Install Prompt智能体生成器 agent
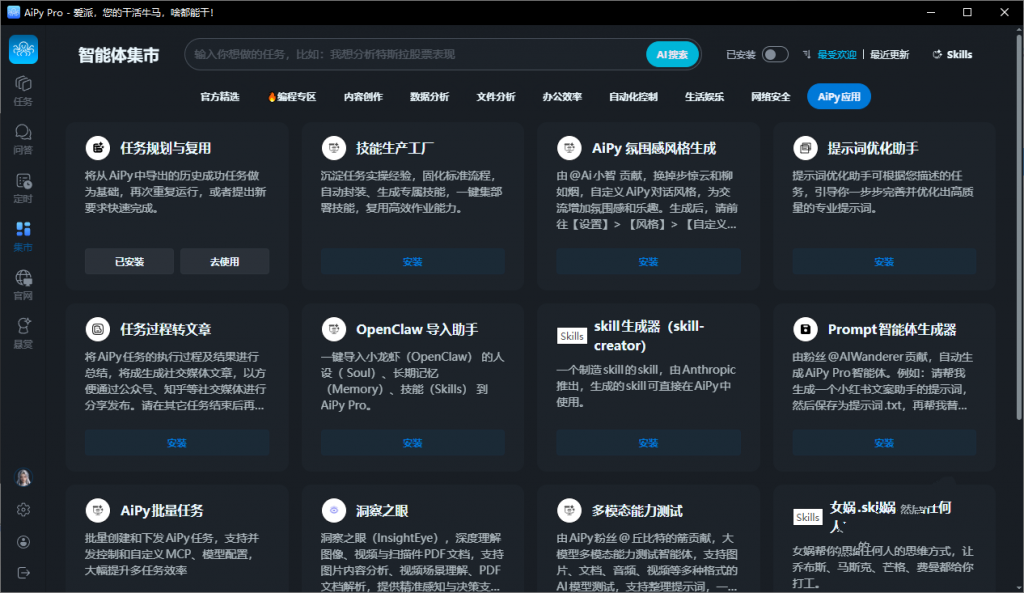The width and height of the screenshot is (1024, 593). [884, 443]
